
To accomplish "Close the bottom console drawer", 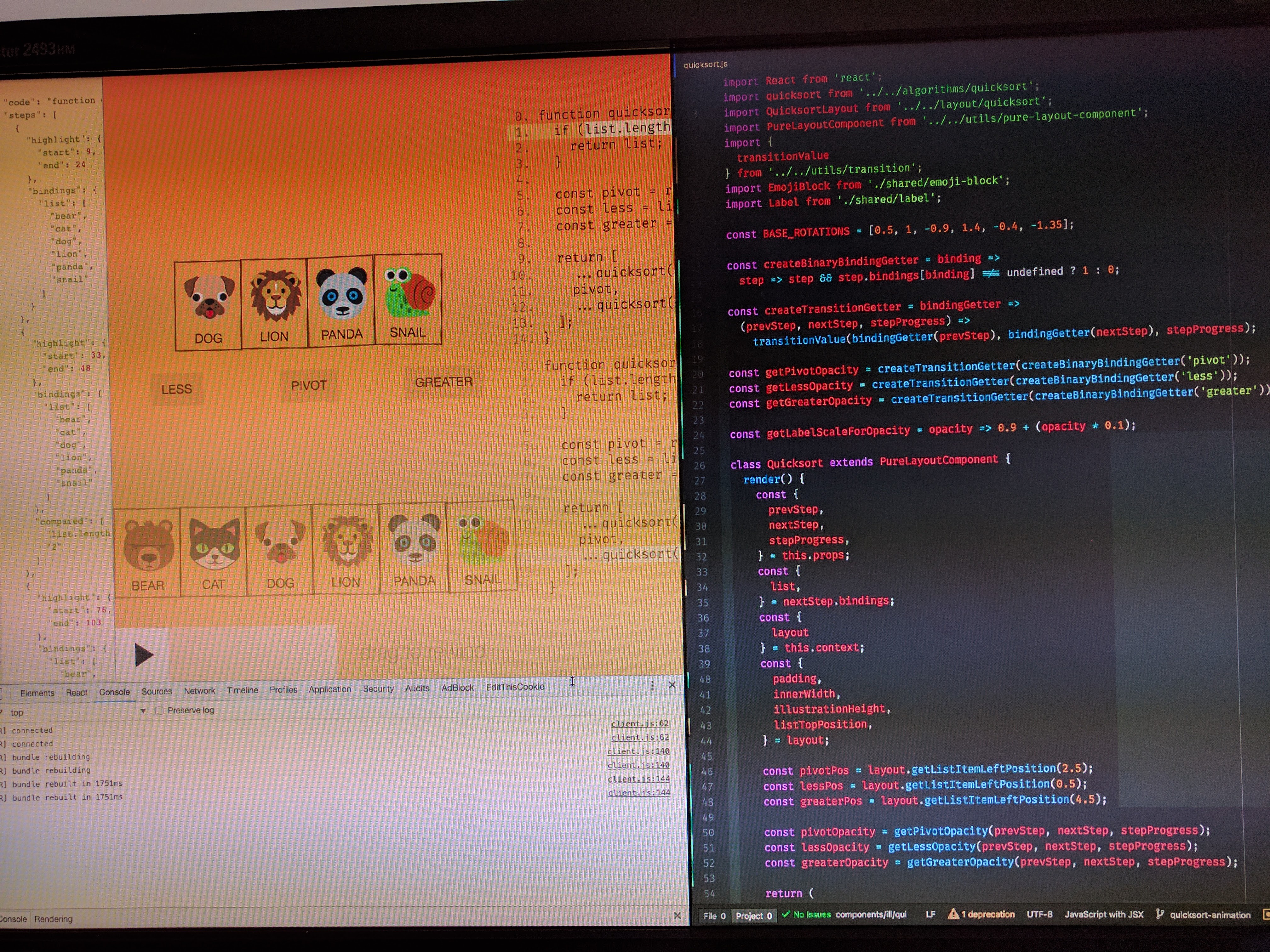I will tap(677, 915).
